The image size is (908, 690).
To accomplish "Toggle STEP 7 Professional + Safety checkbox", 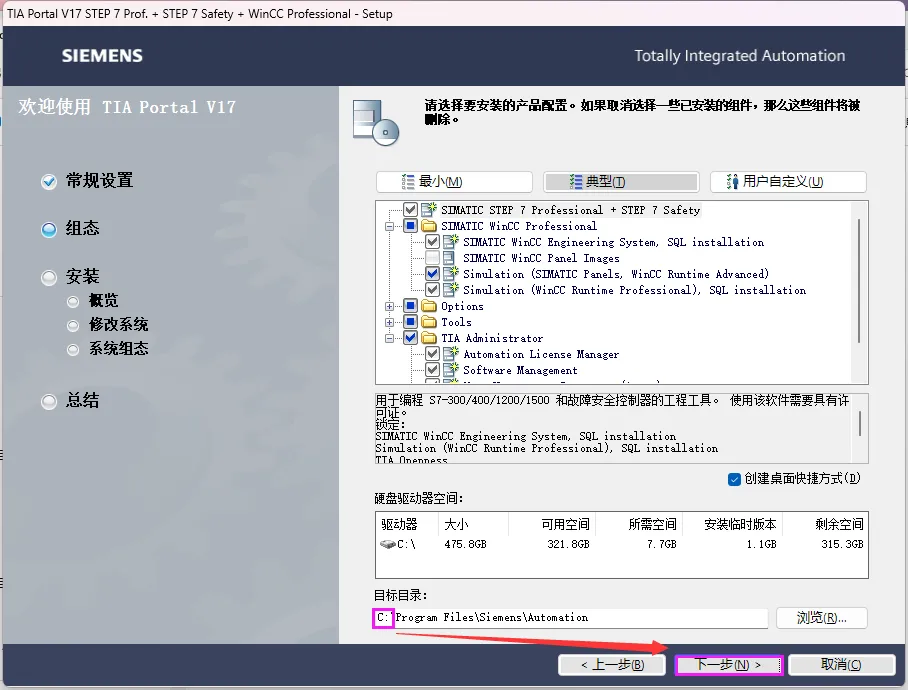I will pos(410,210).
